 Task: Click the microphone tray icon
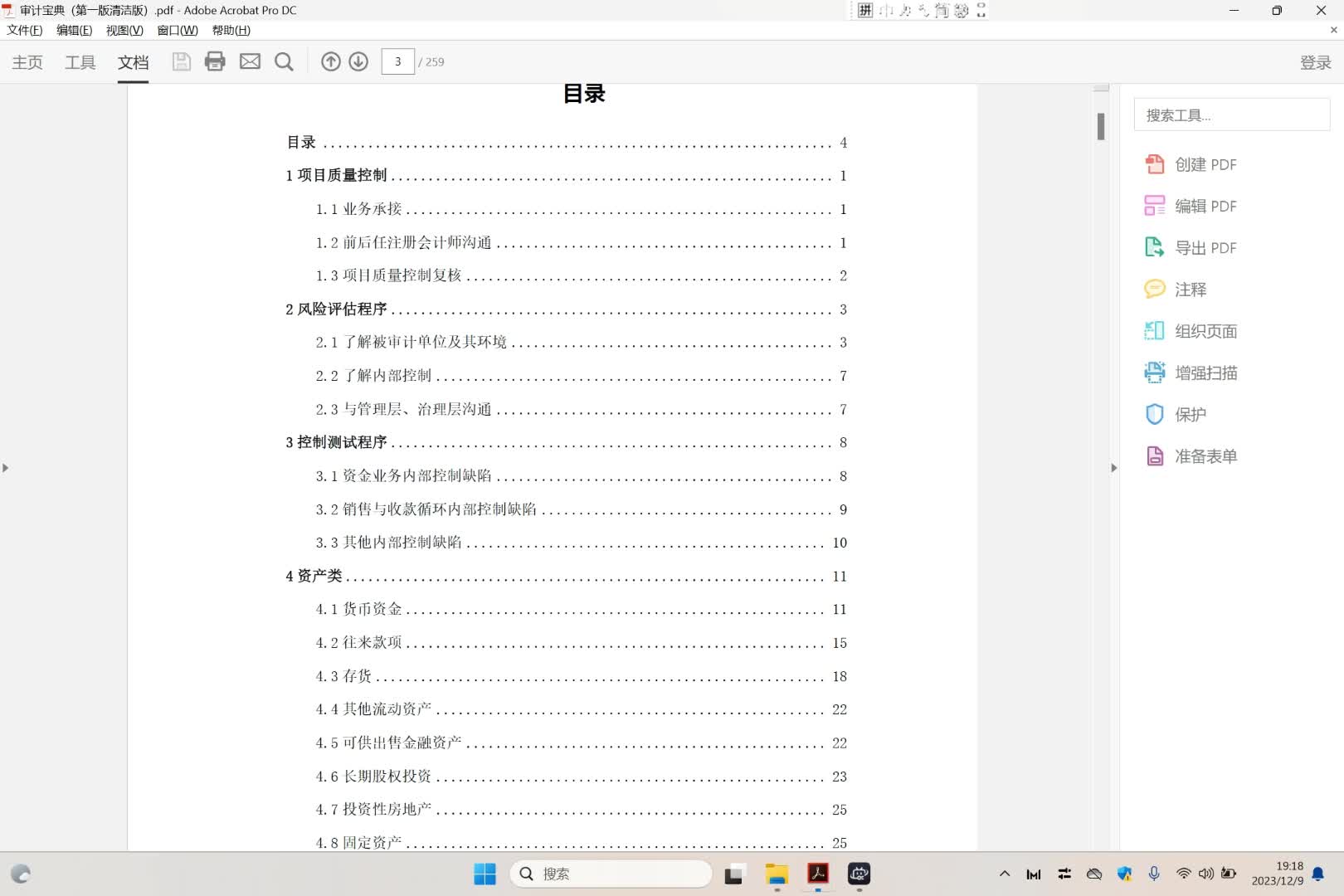(1154, 874)
